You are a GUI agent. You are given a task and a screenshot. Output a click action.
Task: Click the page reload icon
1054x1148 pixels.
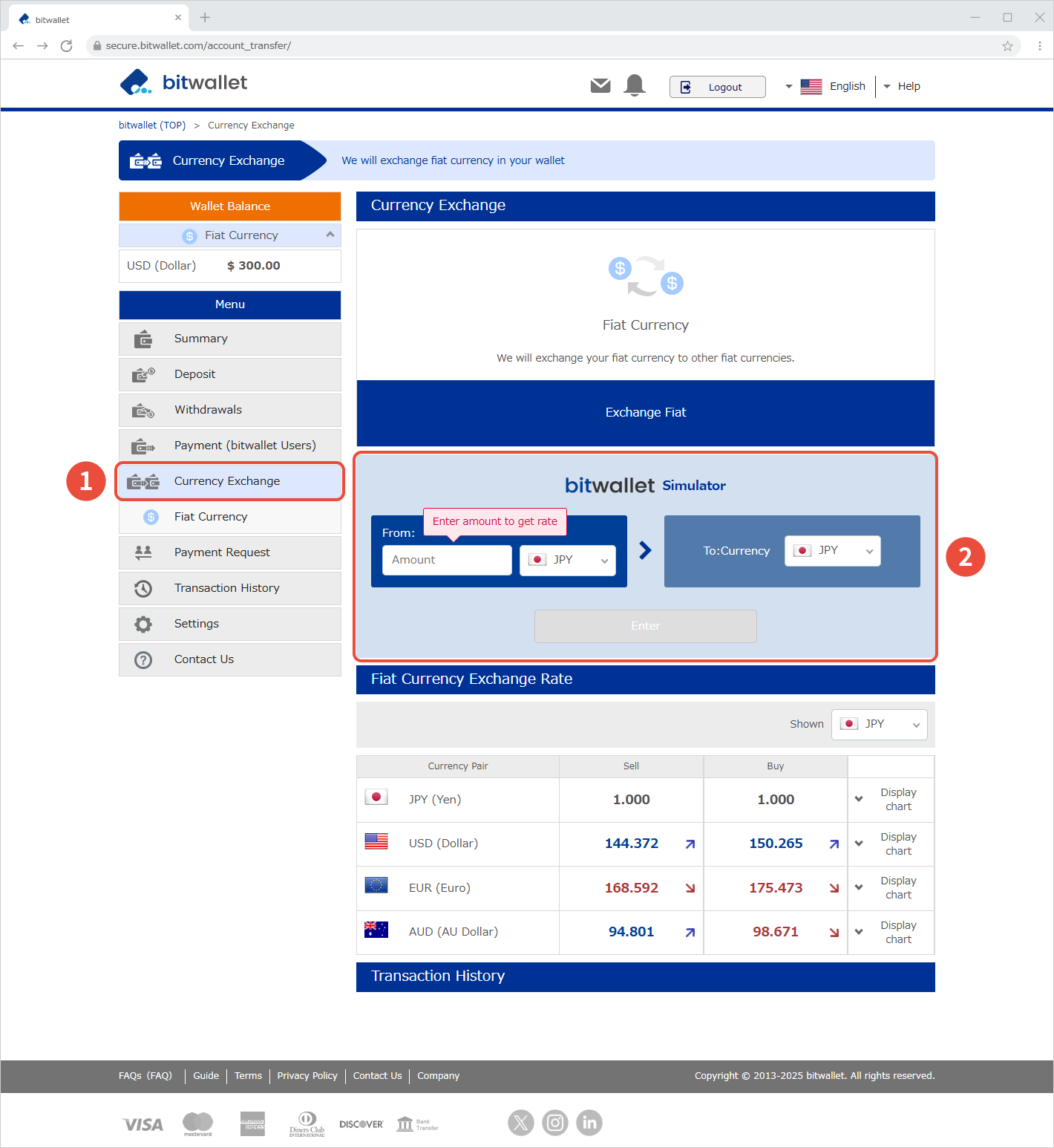tap(66, 46)
